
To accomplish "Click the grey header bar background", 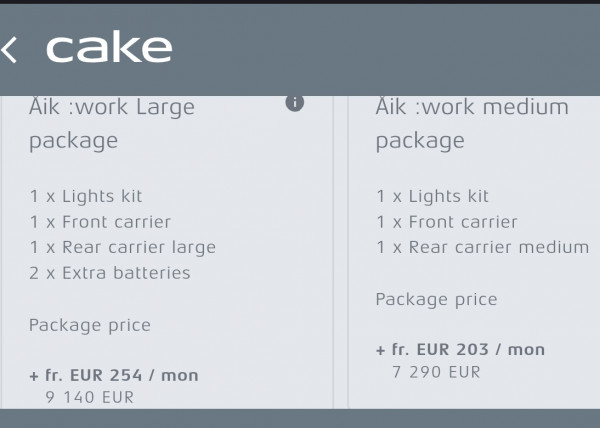I will coord(400,48).
